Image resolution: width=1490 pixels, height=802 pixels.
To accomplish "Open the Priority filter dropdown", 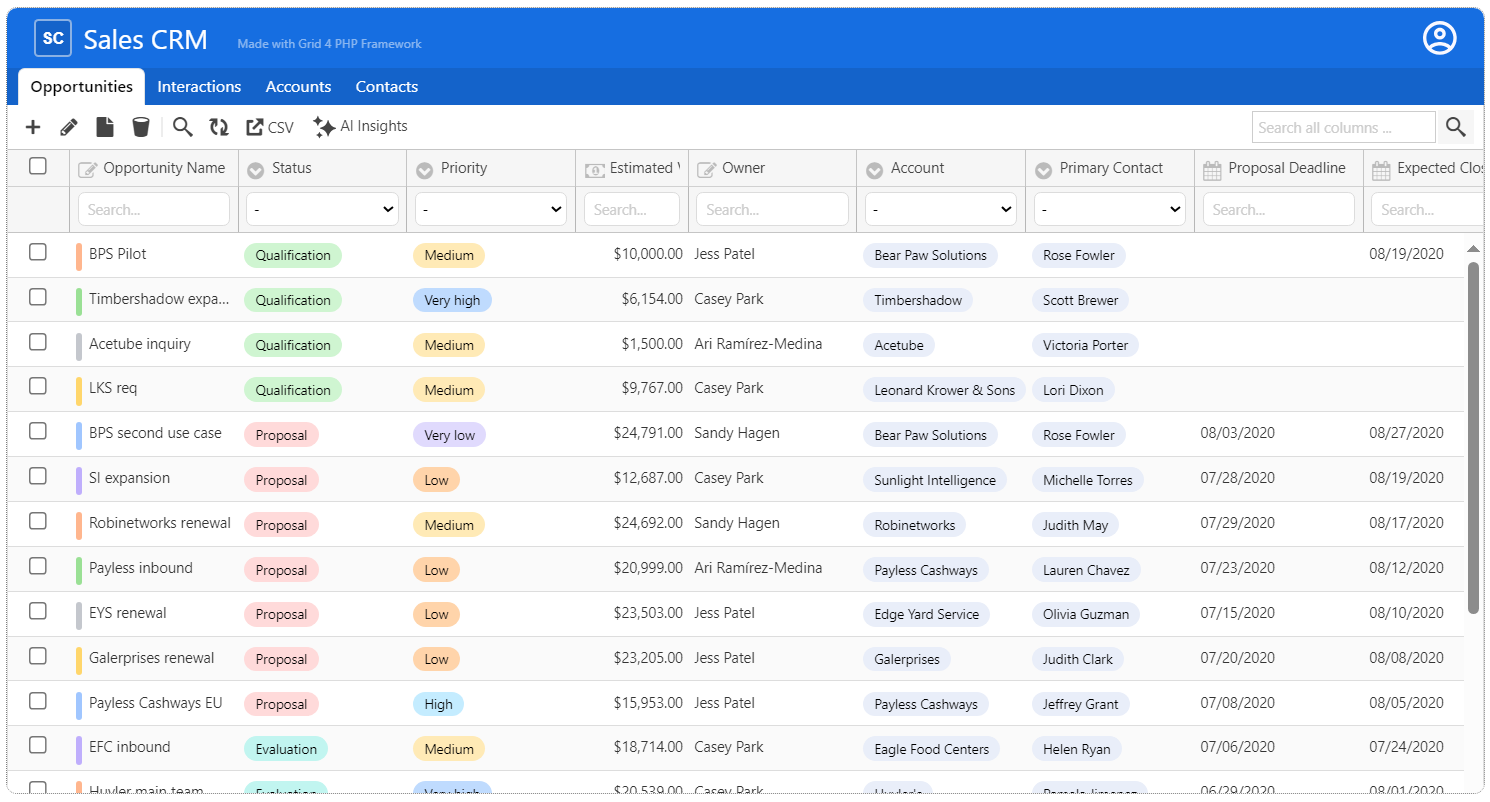I will pos(491,210).
